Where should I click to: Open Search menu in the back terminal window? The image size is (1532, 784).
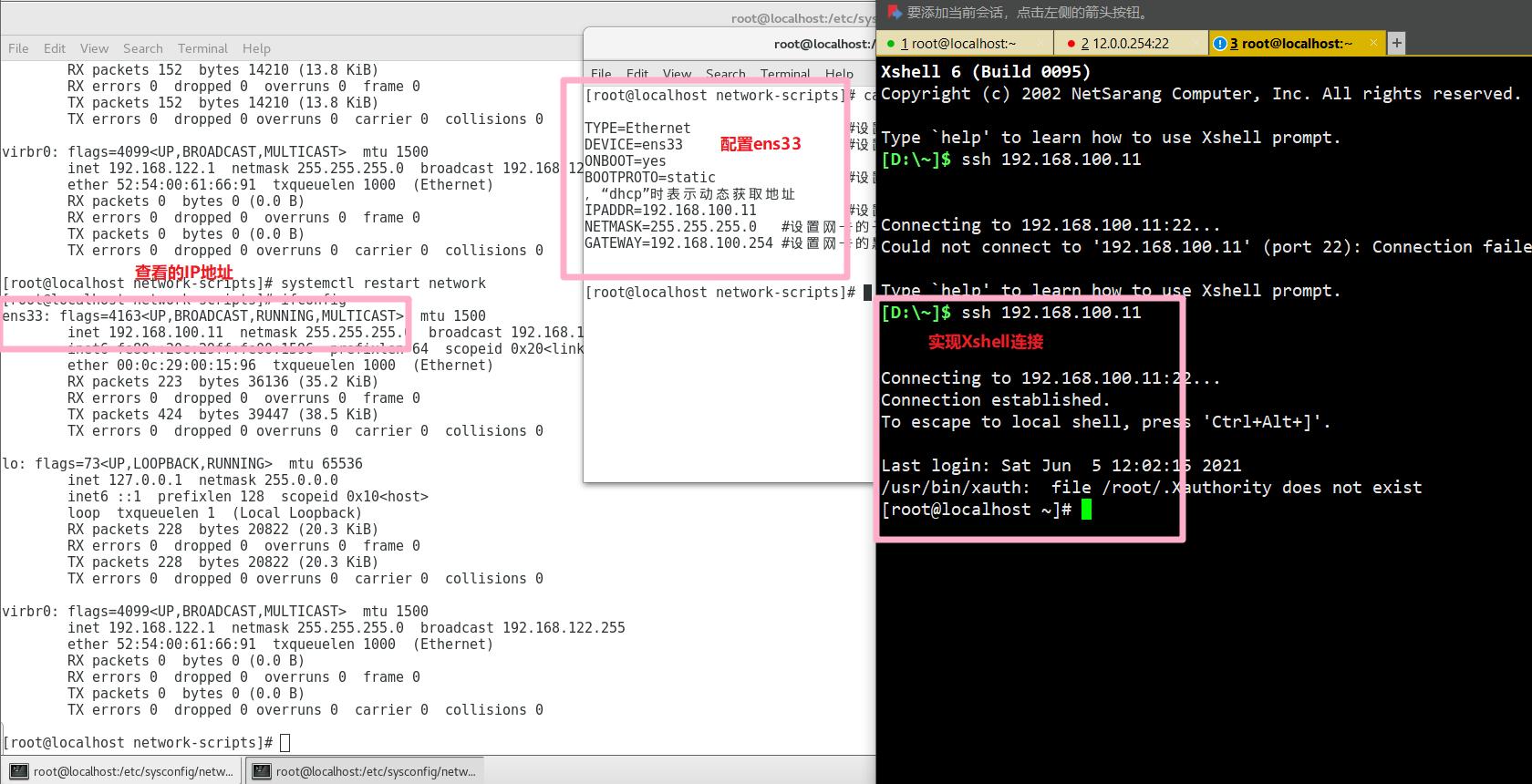tap(143, 48)
